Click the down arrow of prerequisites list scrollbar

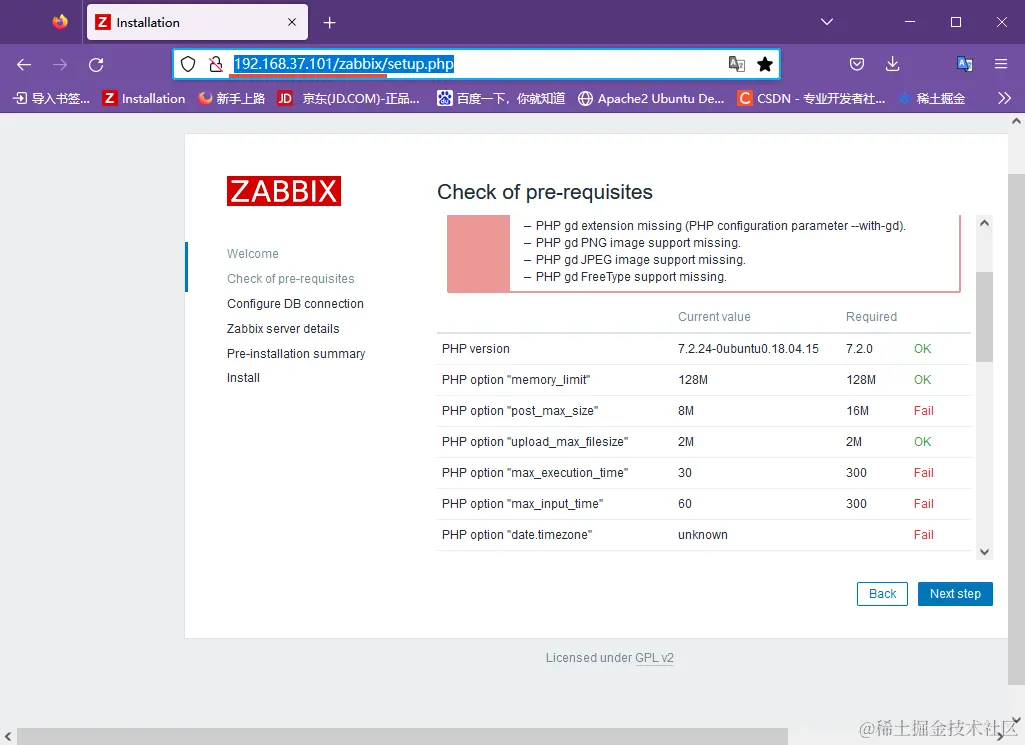click(x=984, y=552)
